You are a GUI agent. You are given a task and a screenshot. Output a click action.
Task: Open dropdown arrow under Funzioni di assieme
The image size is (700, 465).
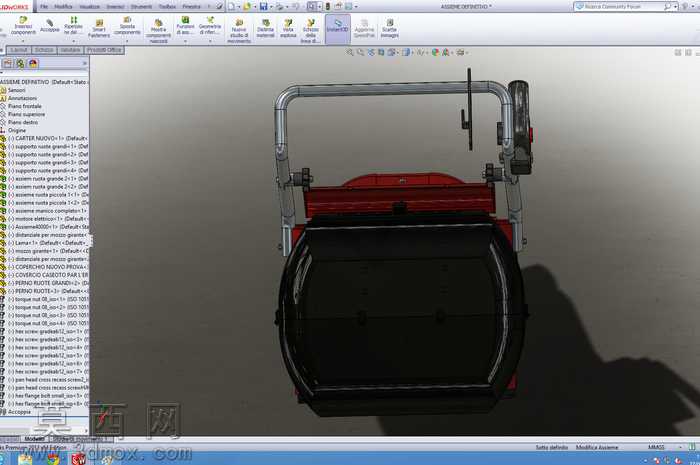pos(185,41)
